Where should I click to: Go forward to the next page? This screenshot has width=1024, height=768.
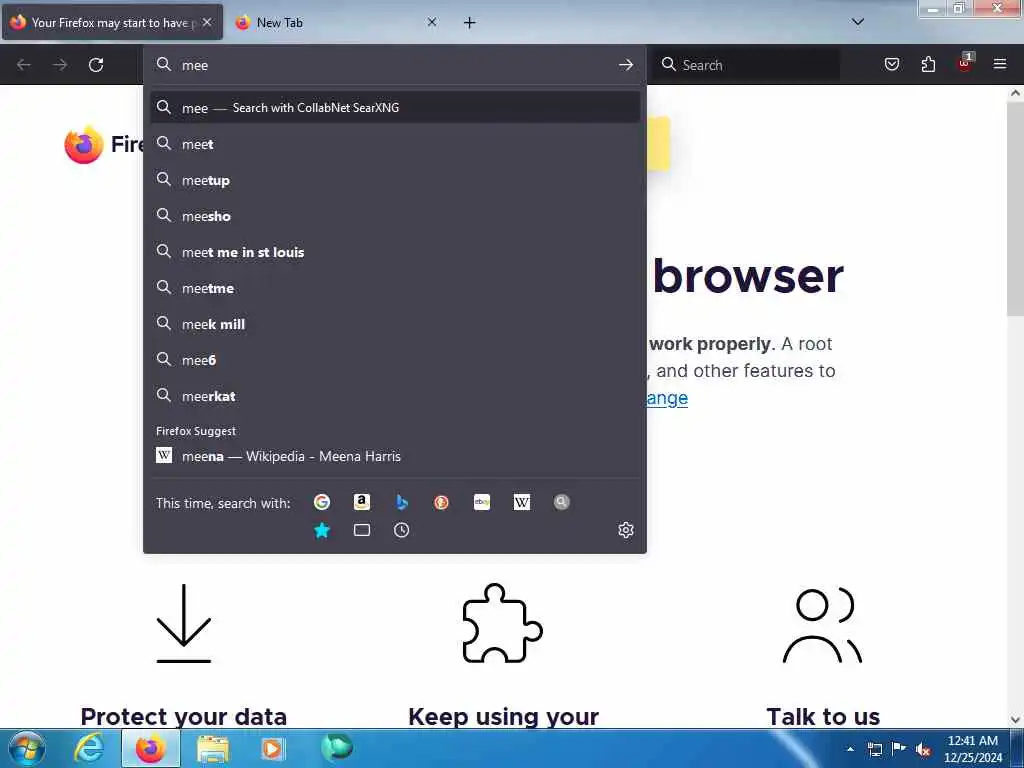pos(59,65)
